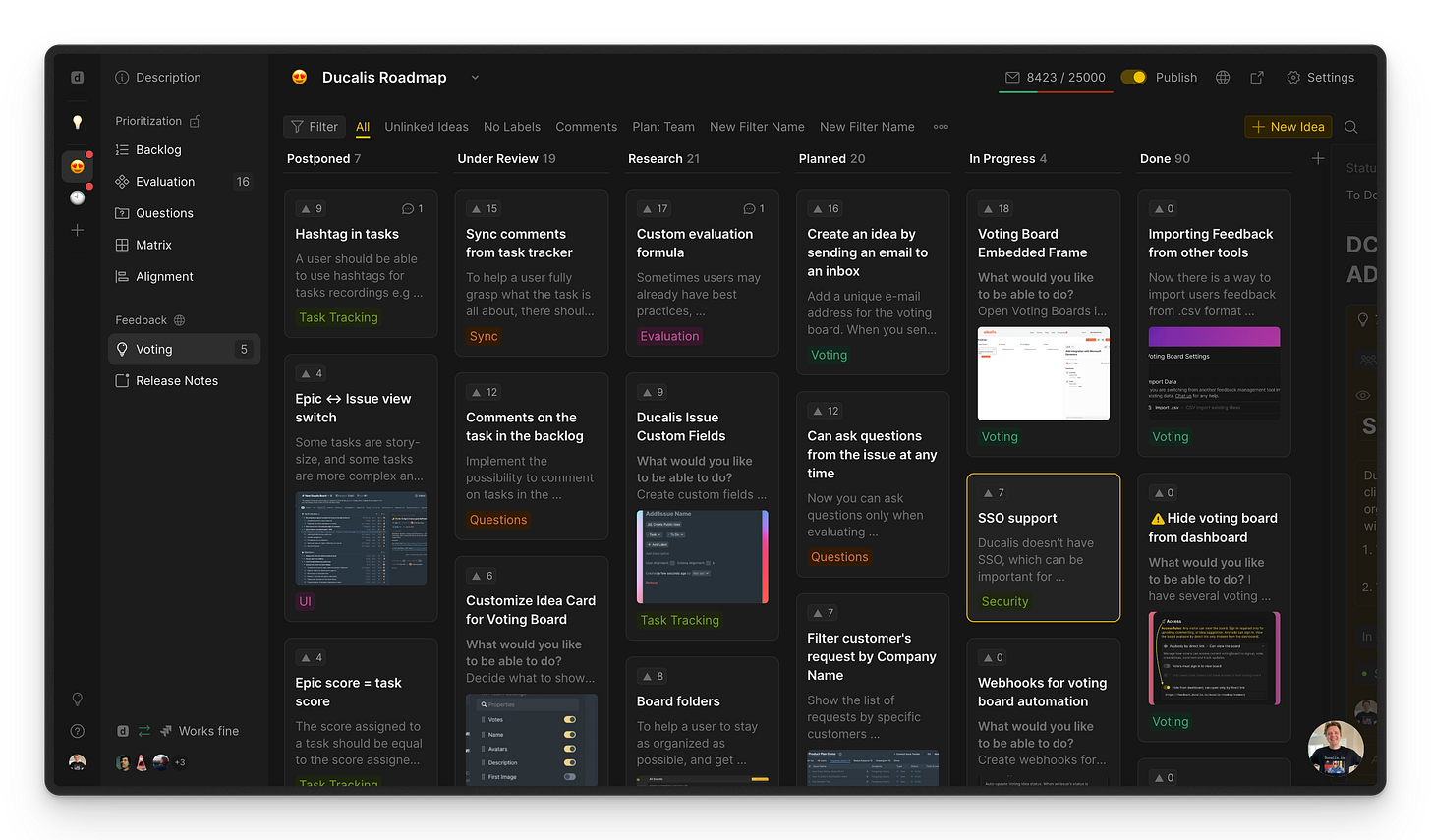Viewport: 1431px width, 840px height.
Task: Select the Voting sidebar item
Action: click(x=184, y=349)
